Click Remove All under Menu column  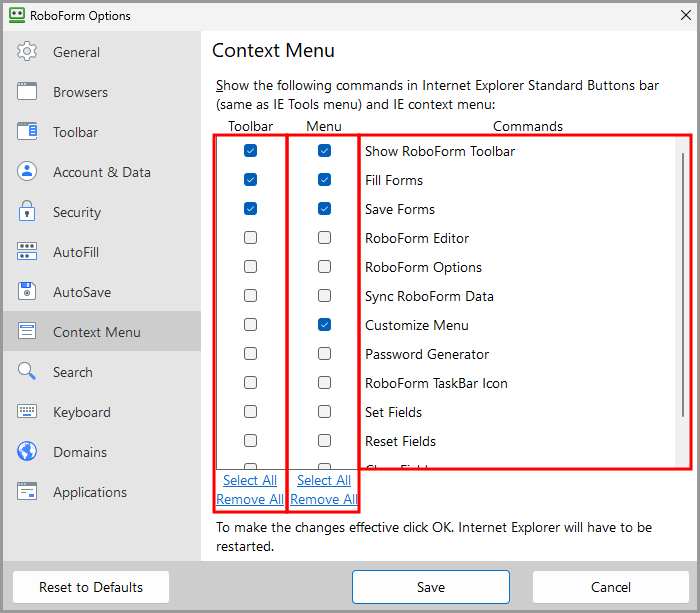[x=324, y=499]
